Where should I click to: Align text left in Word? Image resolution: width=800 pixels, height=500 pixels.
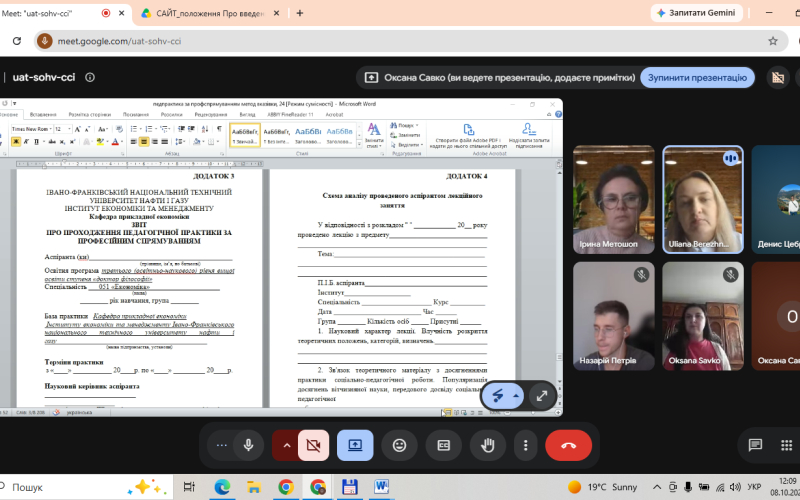click(x=133, y=141)
